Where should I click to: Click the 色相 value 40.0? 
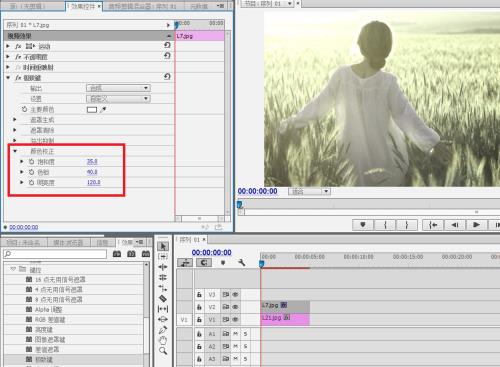92,172
